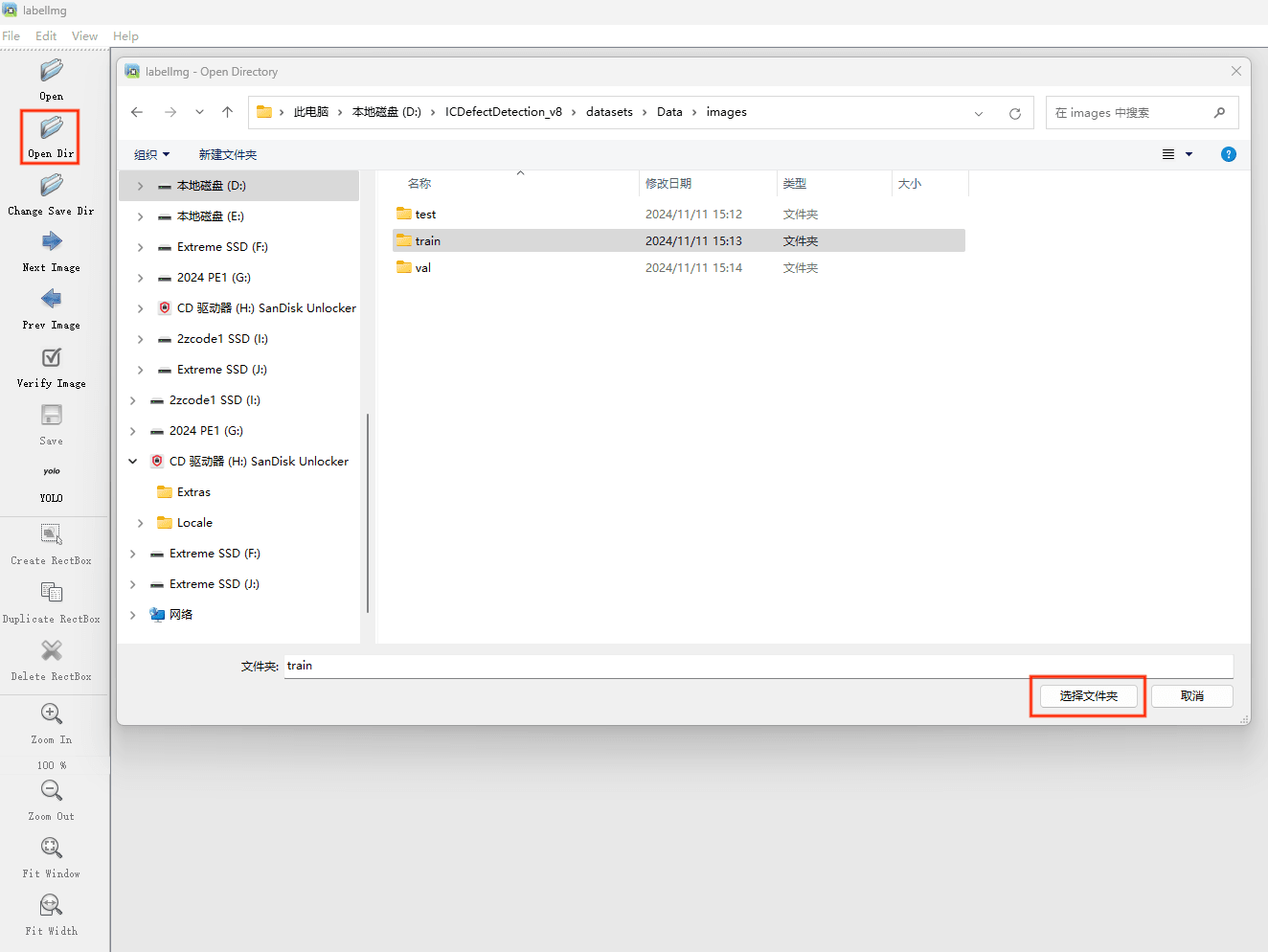Select the Create RectBox tool
This screenshot has width=1268, height=952.
click(51, 534)
